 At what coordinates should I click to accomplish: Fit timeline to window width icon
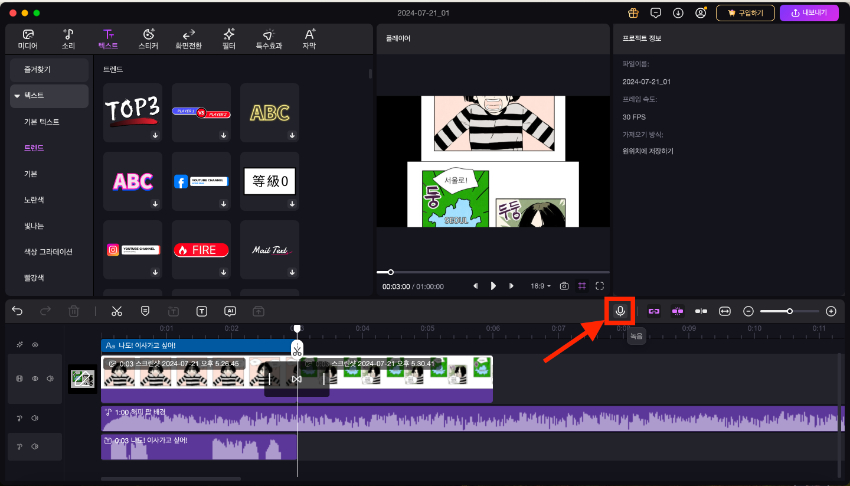click(x=725, y=311)
